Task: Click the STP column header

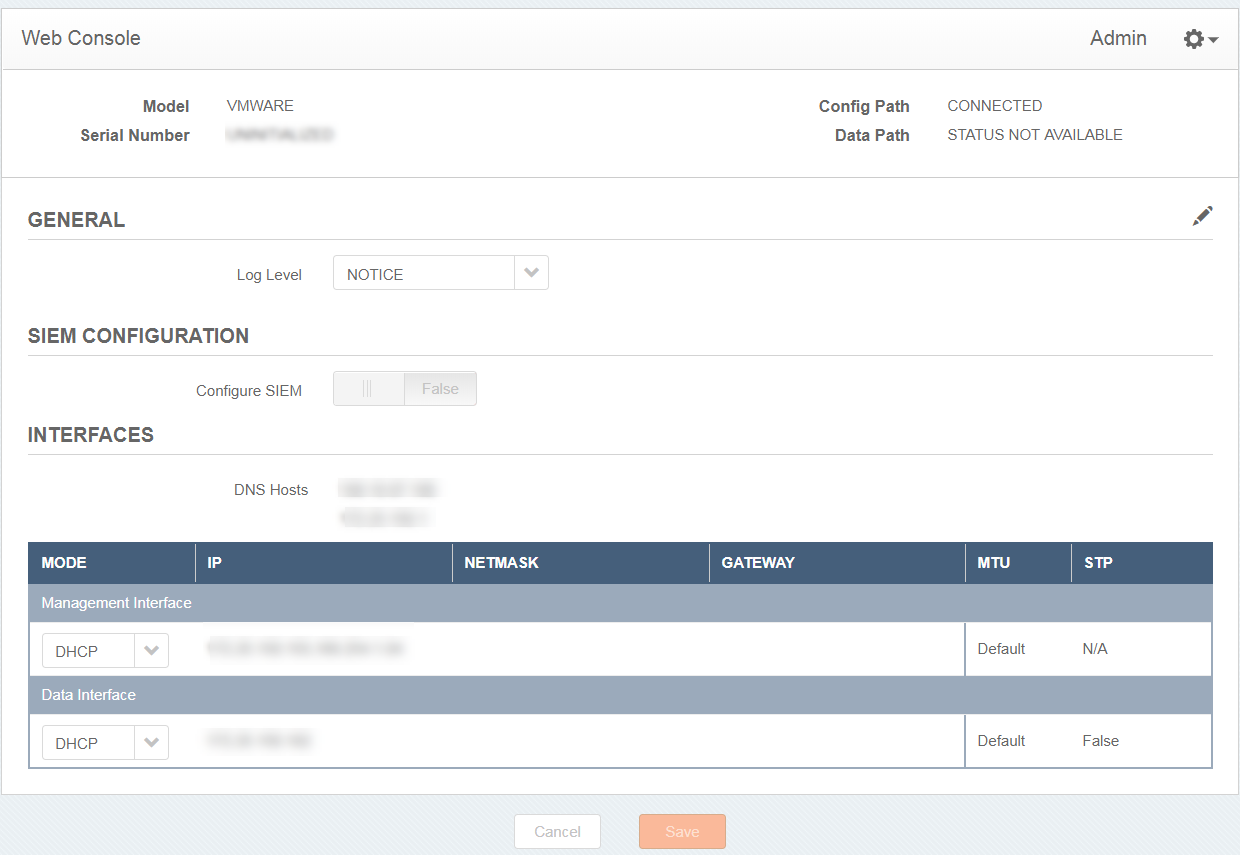Action: coord(1098,563)
